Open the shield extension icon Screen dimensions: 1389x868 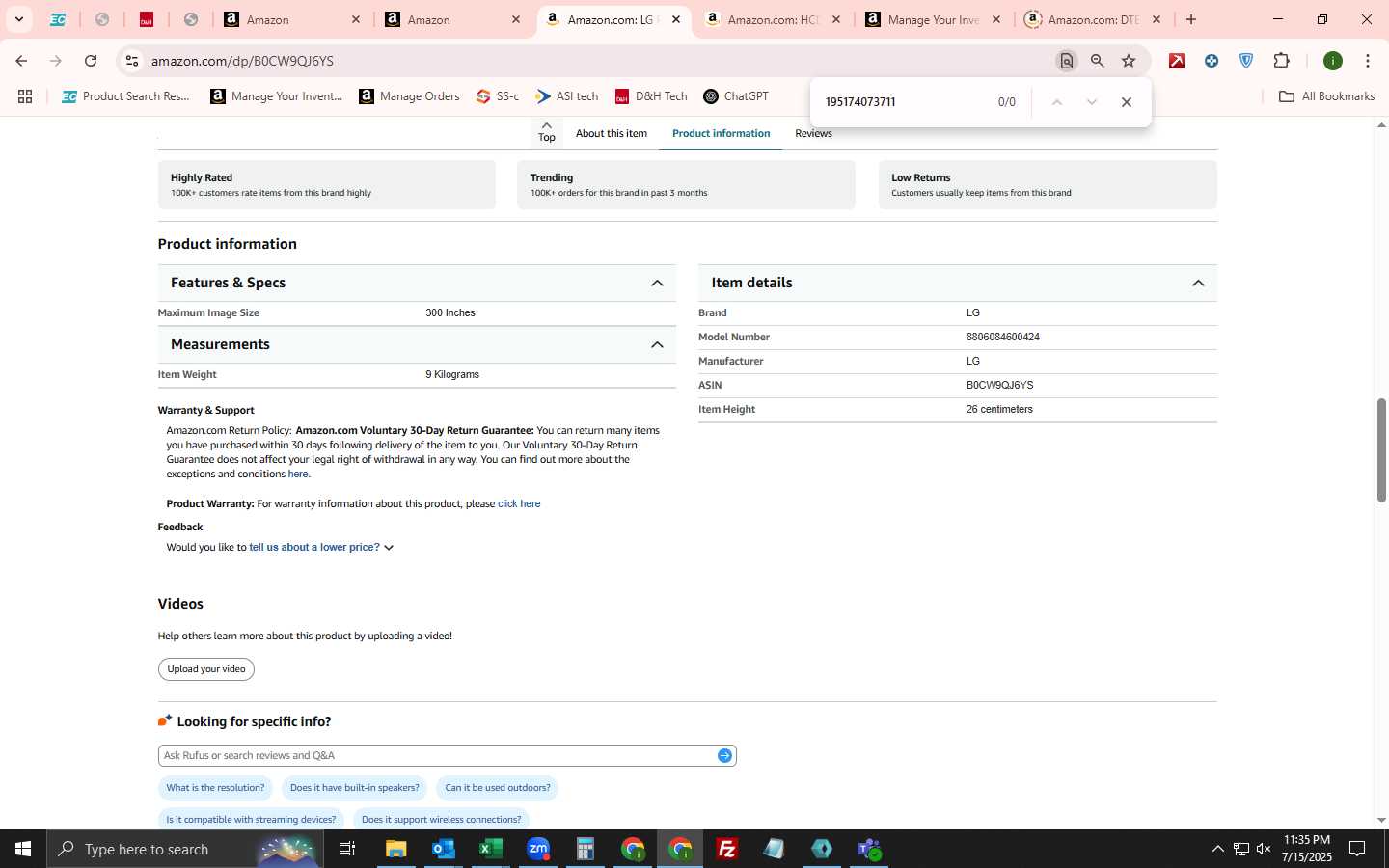1246,61
